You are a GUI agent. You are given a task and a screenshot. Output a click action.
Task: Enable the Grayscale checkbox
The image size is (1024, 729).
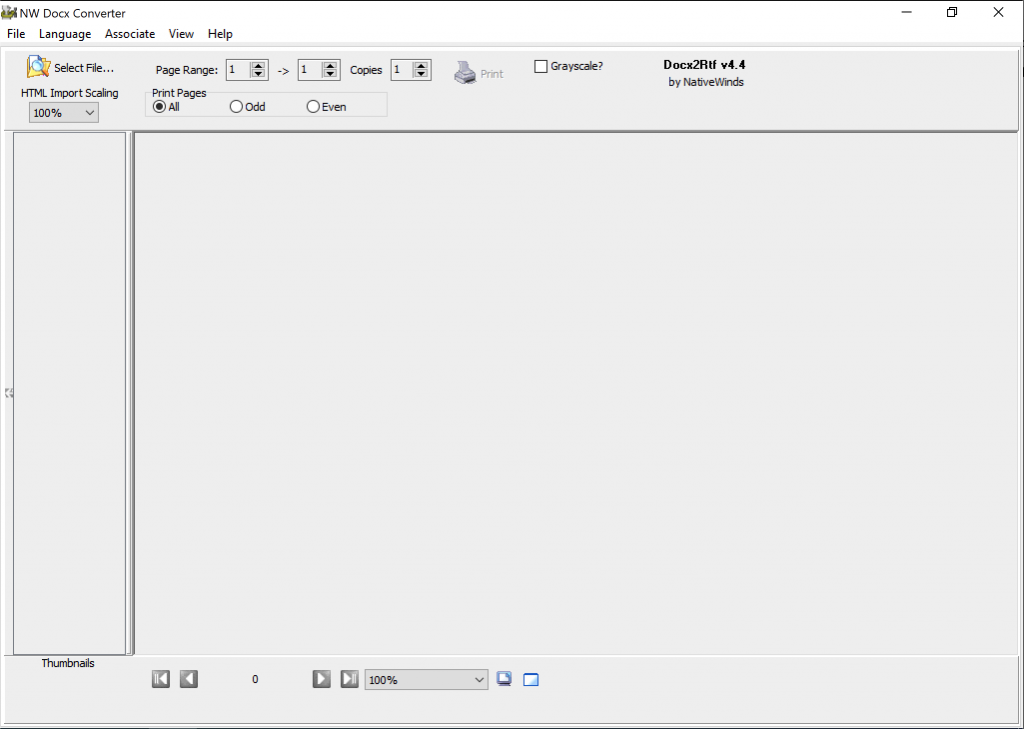(x=541, y=67)
